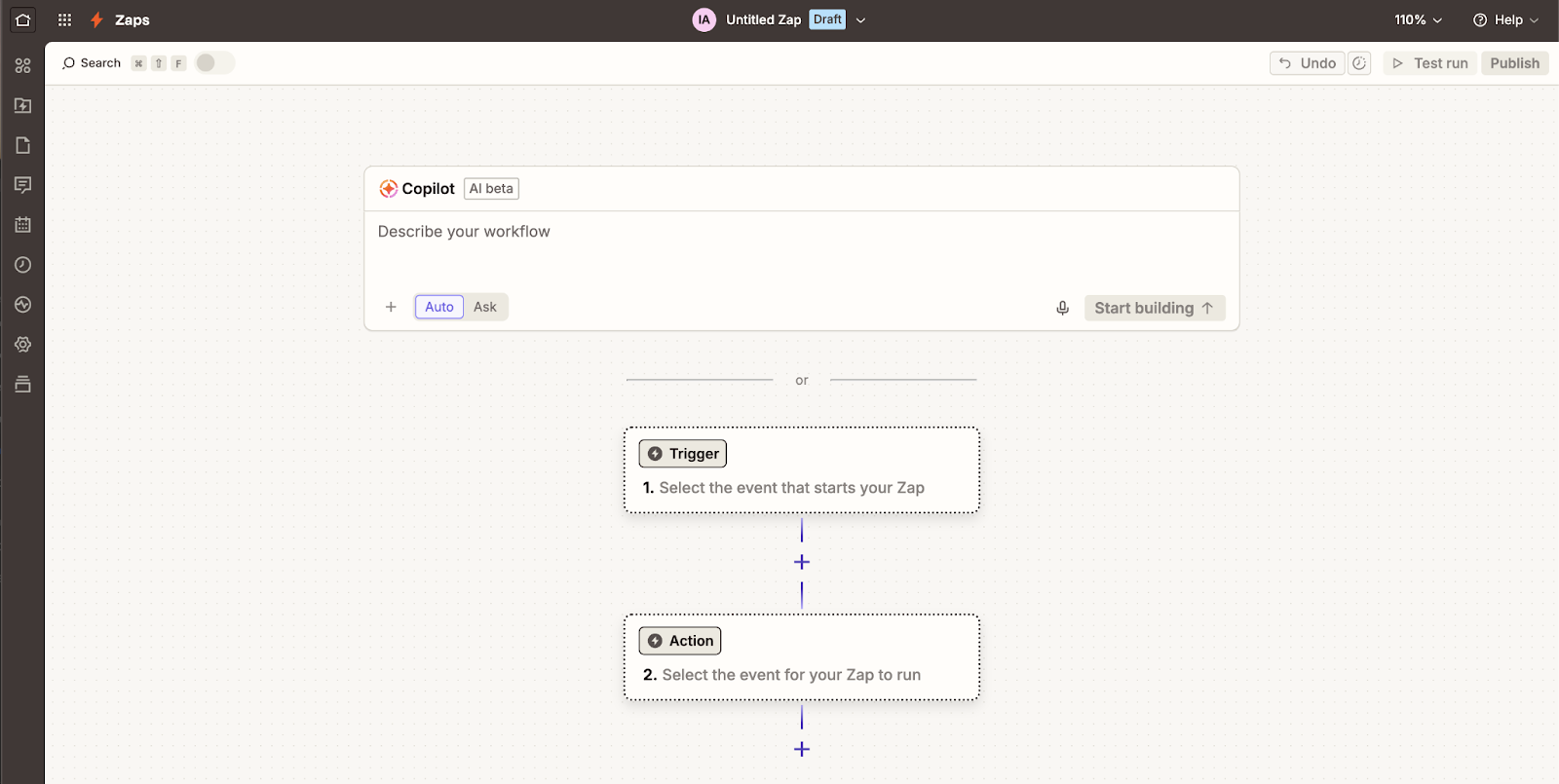Click the Copilot plus attachment icon
1559x784 pixels.
pyautogui.click(x=391, y=307)
